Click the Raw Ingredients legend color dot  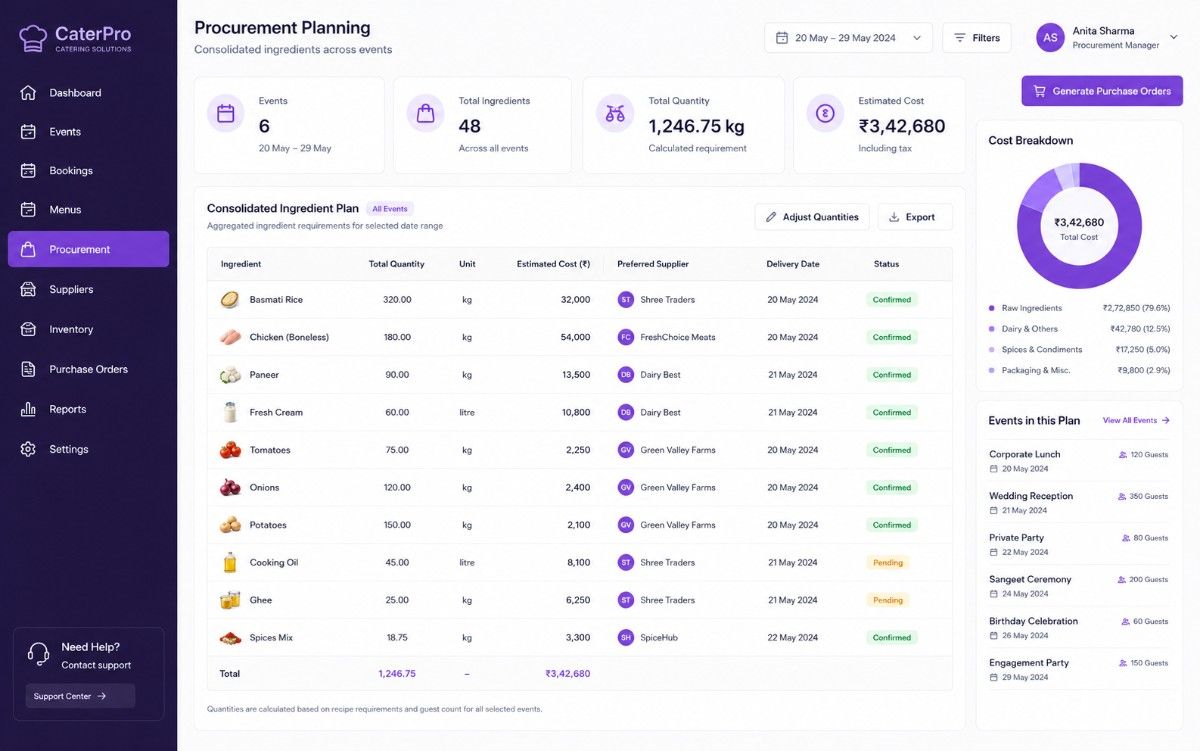point(992,308)
